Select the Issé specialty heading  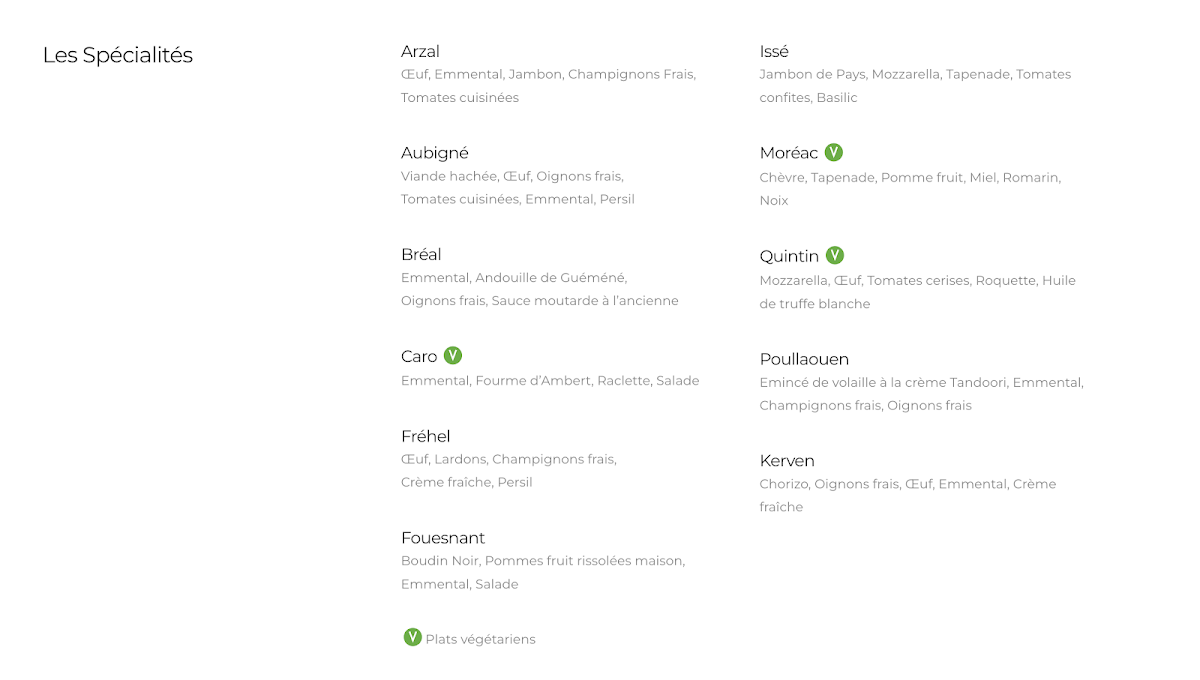point(774,51)
